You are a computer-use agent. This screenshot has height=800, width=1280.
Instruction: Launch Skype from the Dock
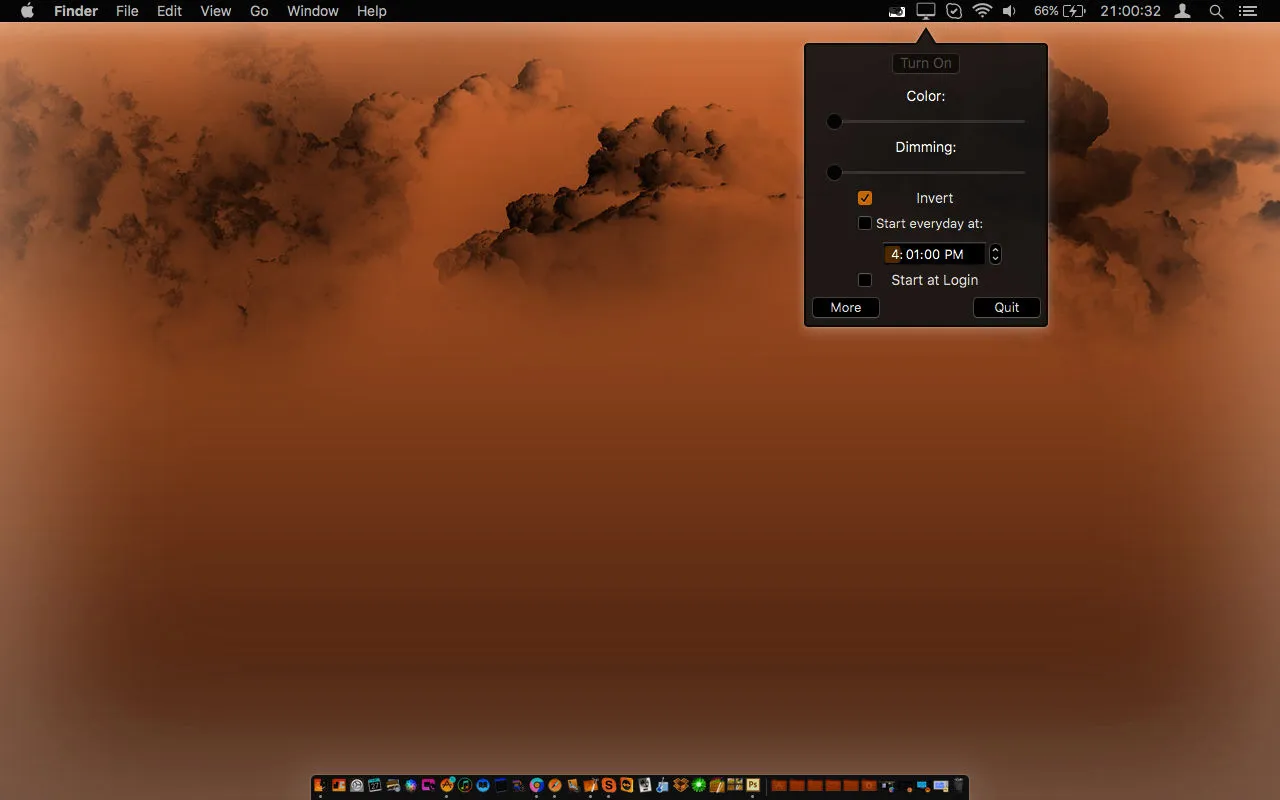pos(608,786)
